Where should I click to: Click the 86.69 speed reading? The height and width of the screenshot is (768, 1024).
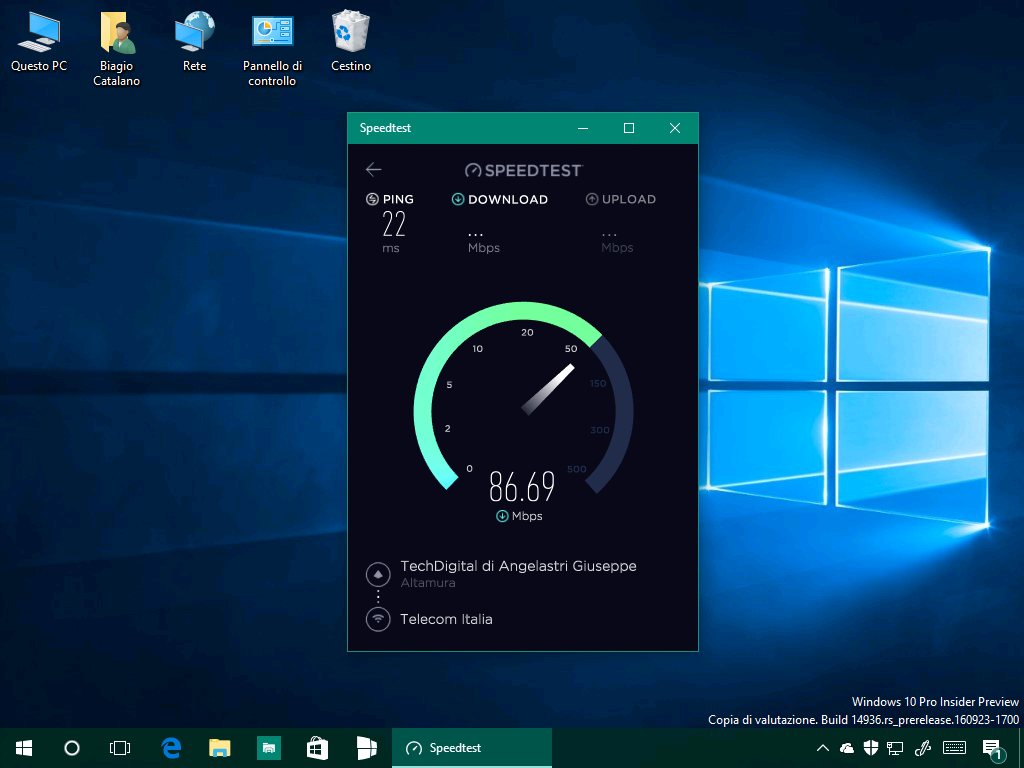522,487
